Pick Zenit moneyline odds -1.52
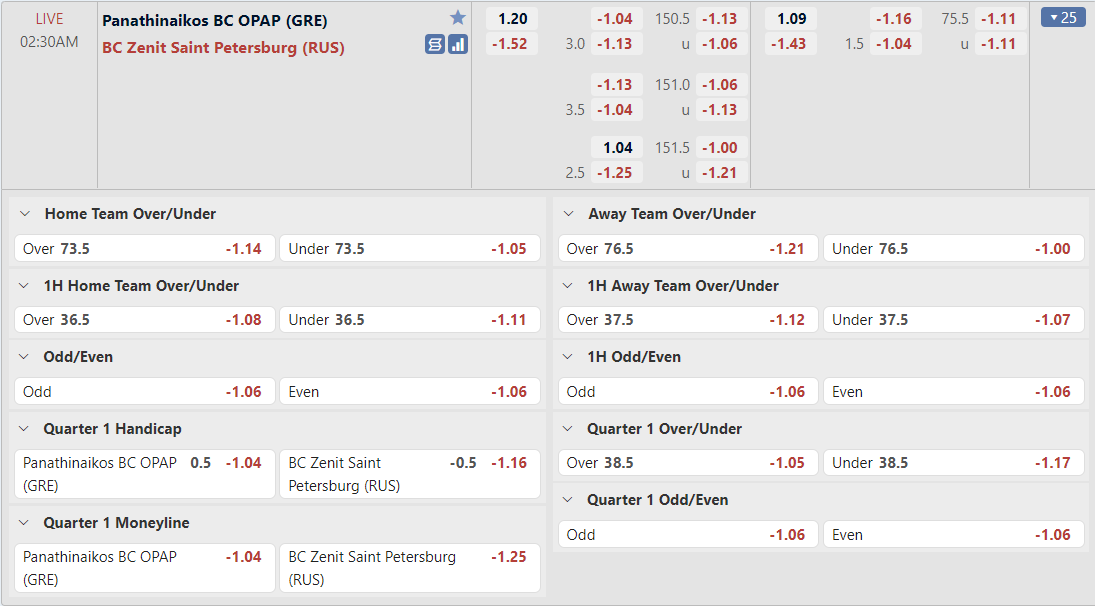 [512, 44]
